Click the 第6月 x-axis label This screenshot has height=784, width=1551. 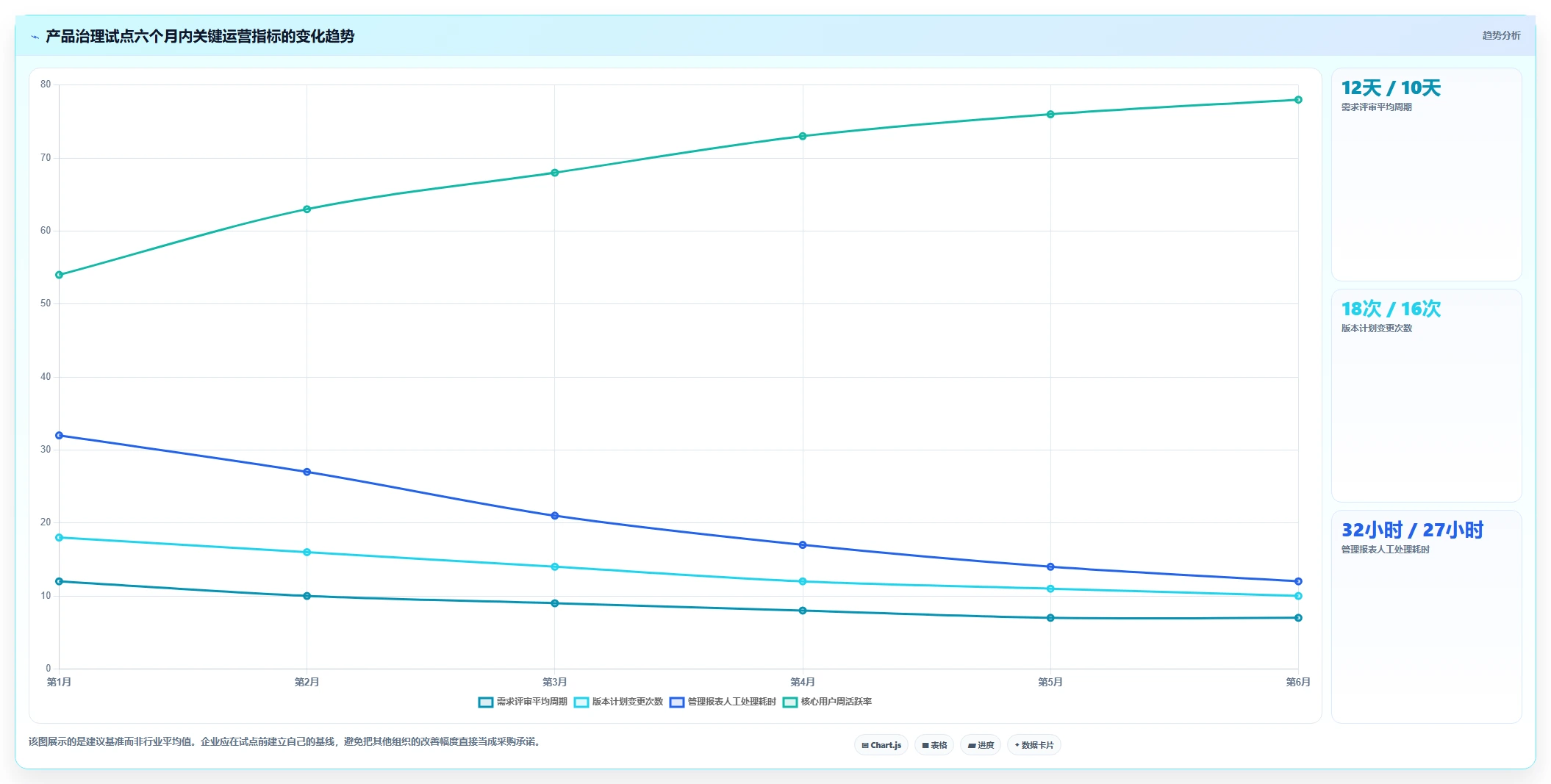point(1298,682)
